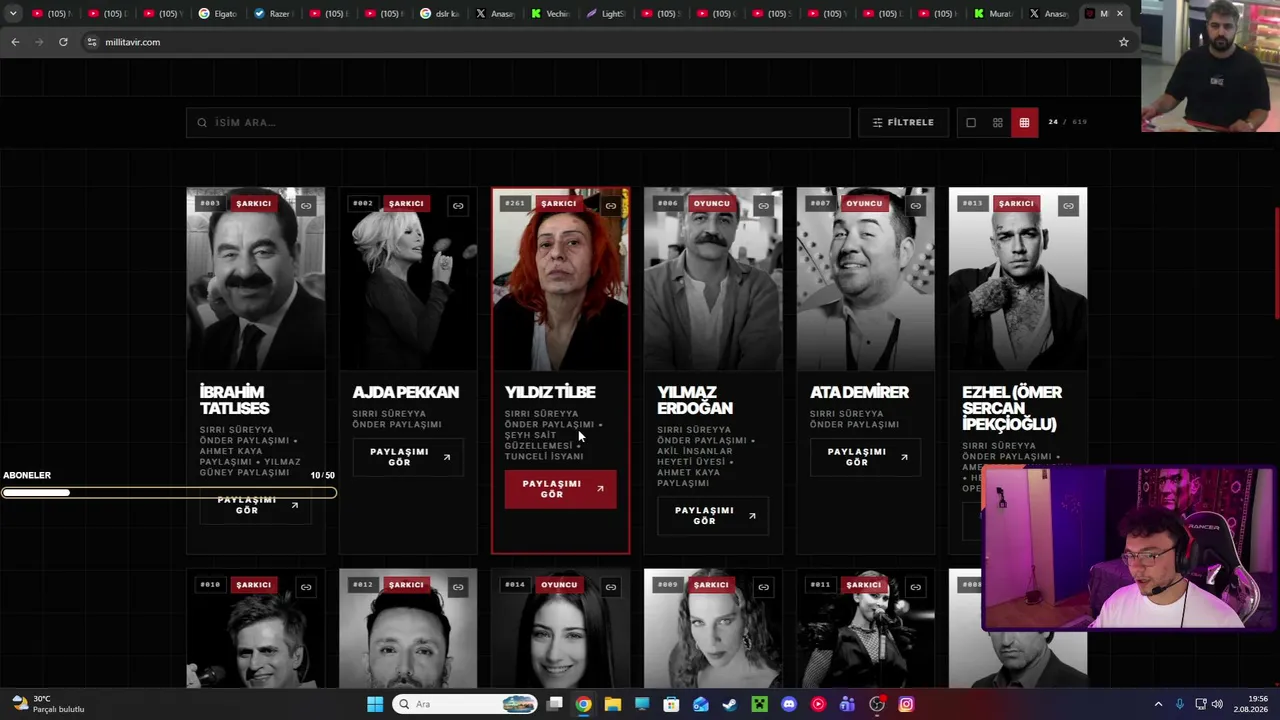Screen dimensions: 1280x720
Task: Switch to the Vechin browser tab
Action: point(551,14)
